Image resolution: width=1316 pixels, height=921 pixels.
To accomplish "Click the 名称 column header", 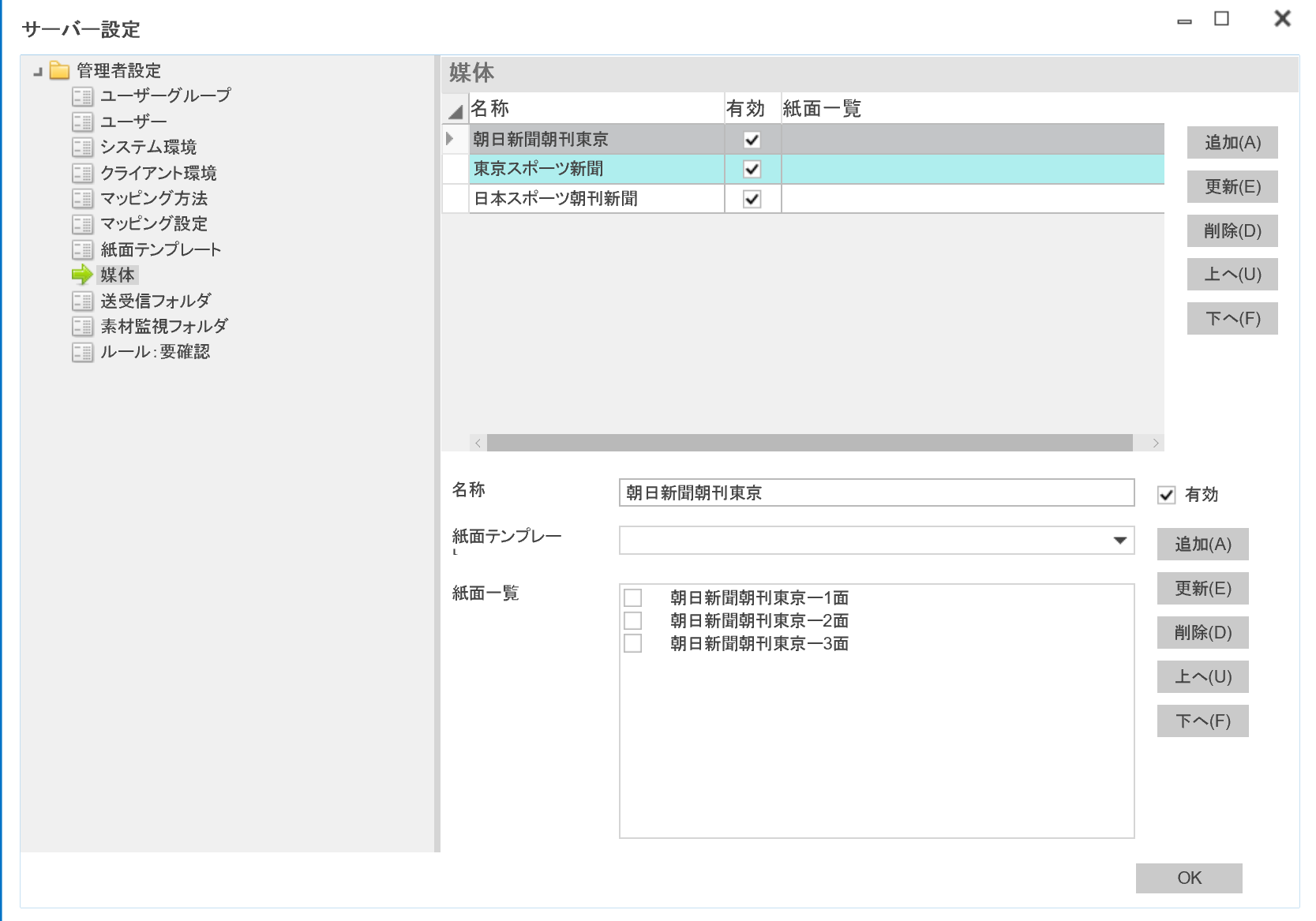I will (596, 109).
